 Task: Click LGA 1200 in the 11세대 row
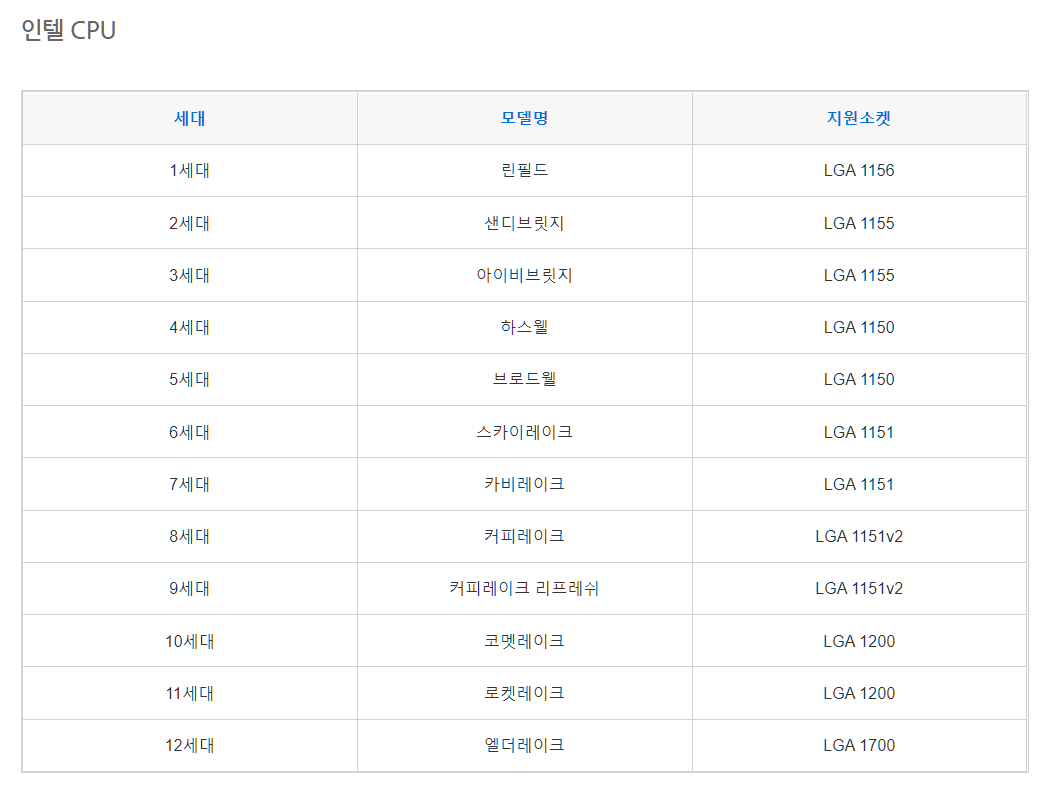tap(859, 693)
